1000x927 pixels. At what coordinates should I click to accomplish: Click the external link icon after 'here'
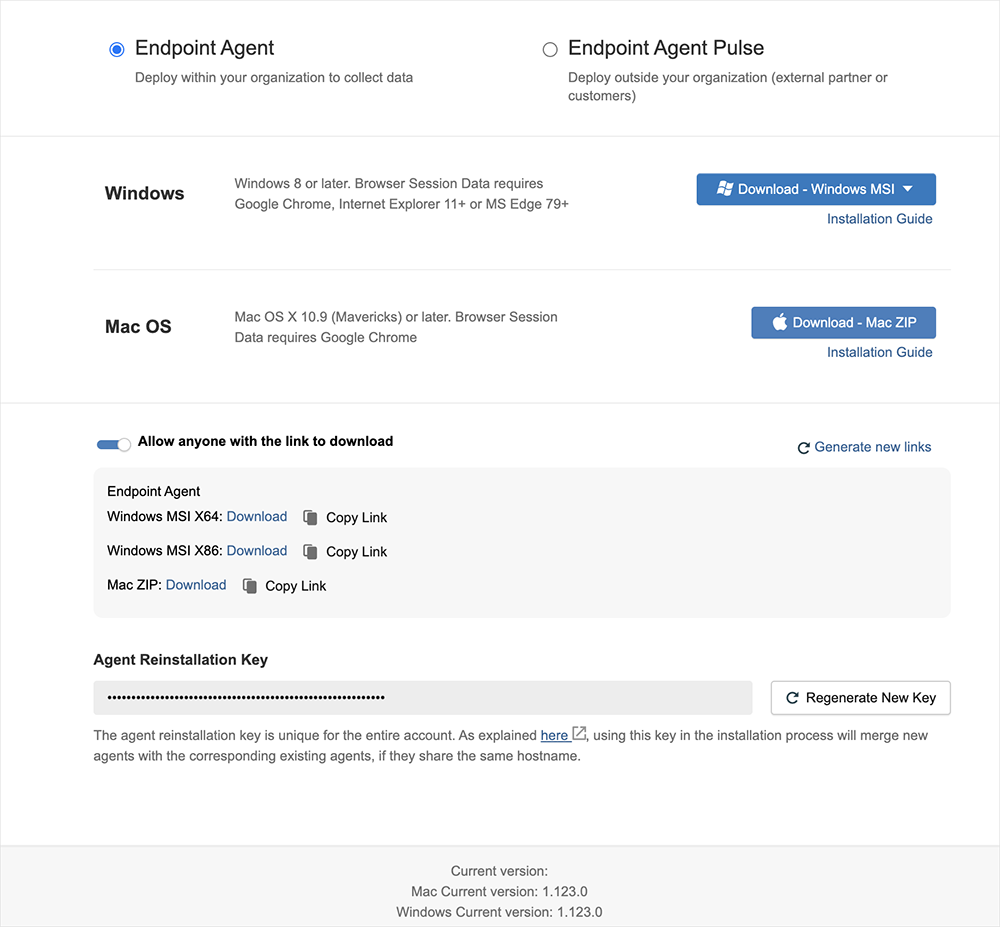(x=579, y=735)
